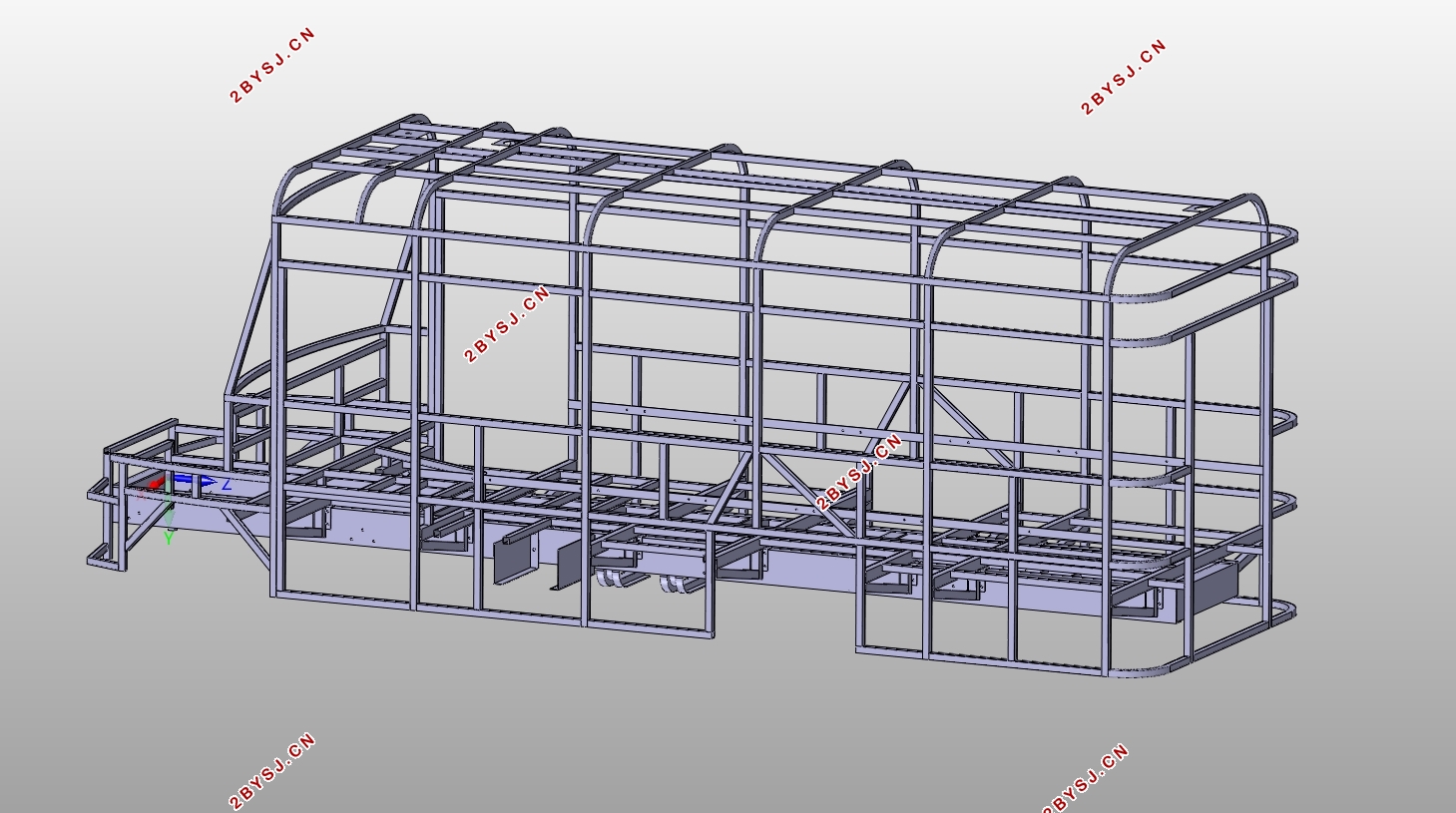The image size is (1456, 813).
Task: Click the top-left 2BYSJ.CN watermark
Action: [272, 65]
